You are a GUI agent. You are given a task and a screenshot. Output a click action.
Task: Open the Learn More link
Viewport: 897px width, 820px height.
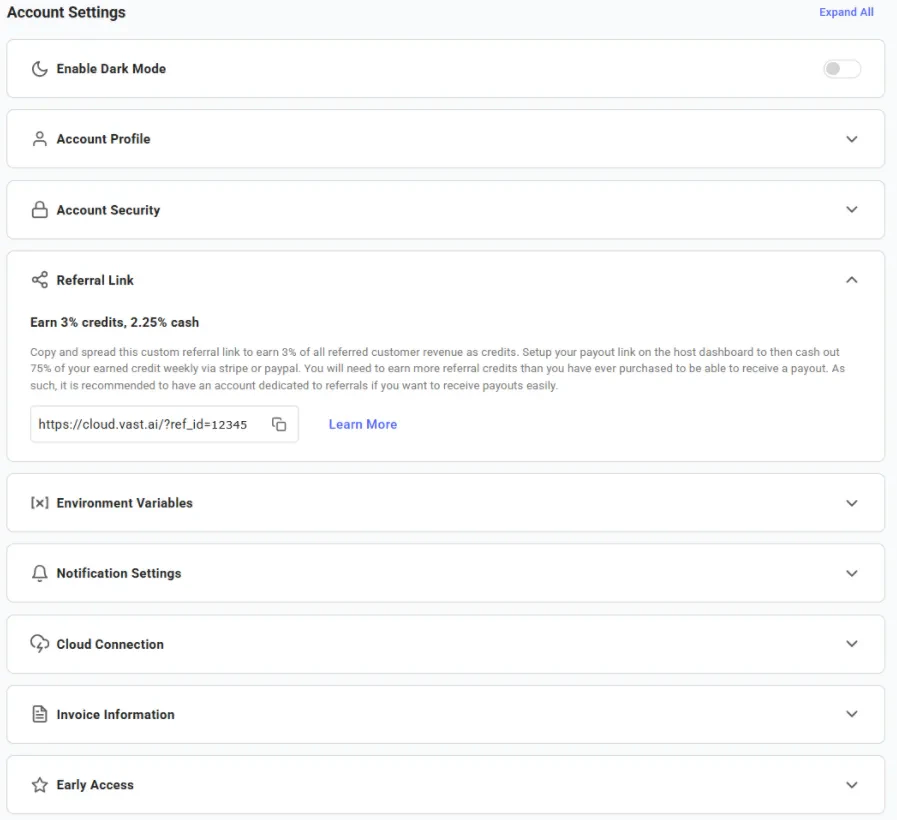[362, 424]
